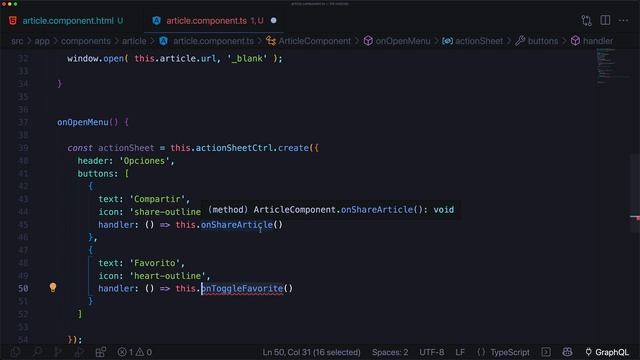Screen dimensions: 640x360
Task: Click the lightbulb quick fix on line 50
Action: [x=53, y=287]
